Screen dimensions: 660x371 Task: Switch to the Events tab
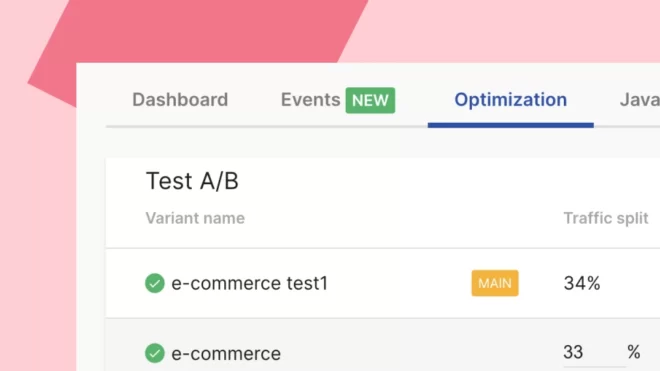coord(311,100)
